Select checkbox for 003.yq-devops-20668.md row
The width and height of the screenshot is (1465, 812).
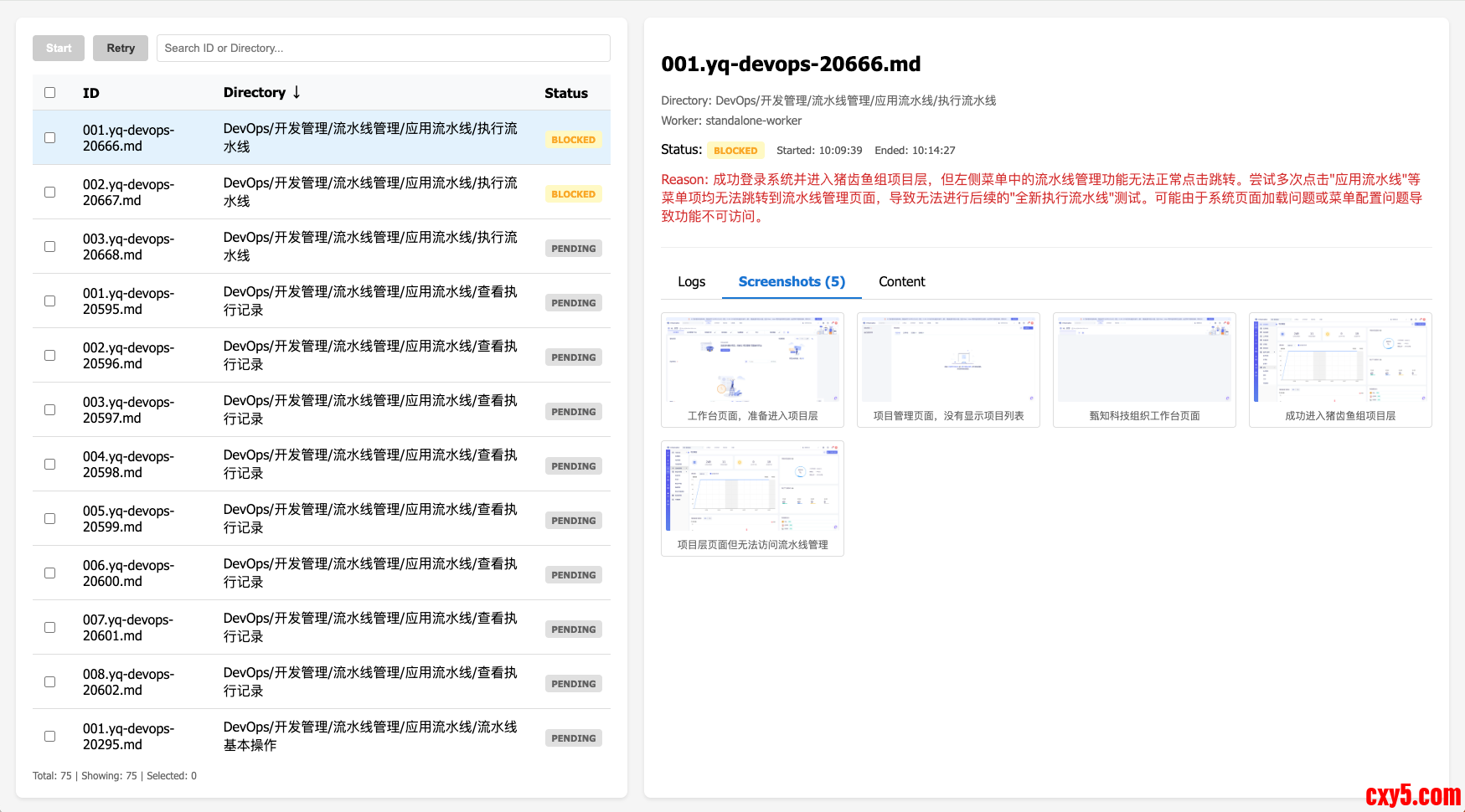coord(50,247)
